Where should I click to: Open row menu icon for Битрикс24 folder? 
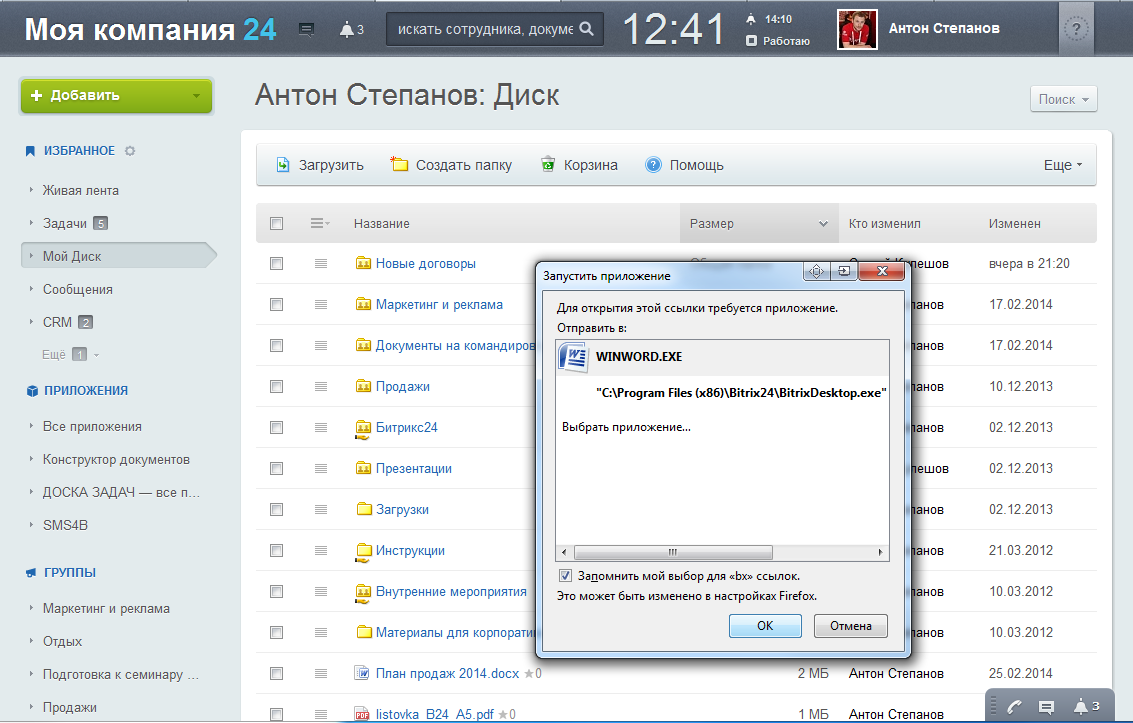pyautogui.click(x=321, y=428)
